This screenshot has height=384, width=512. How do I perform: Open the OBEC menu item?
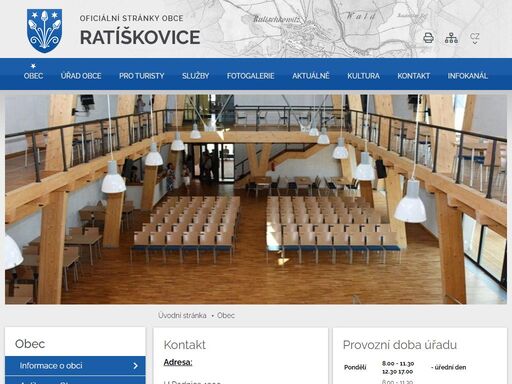point(33,76)
